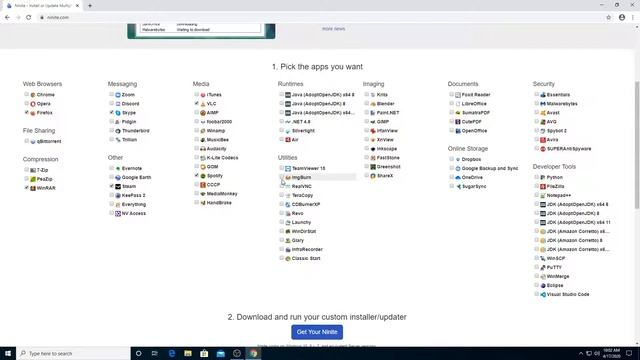Viewport: 640px width, 360px height.
Task: Go back using the browser back arrow
Action: [x=7, y=17]
